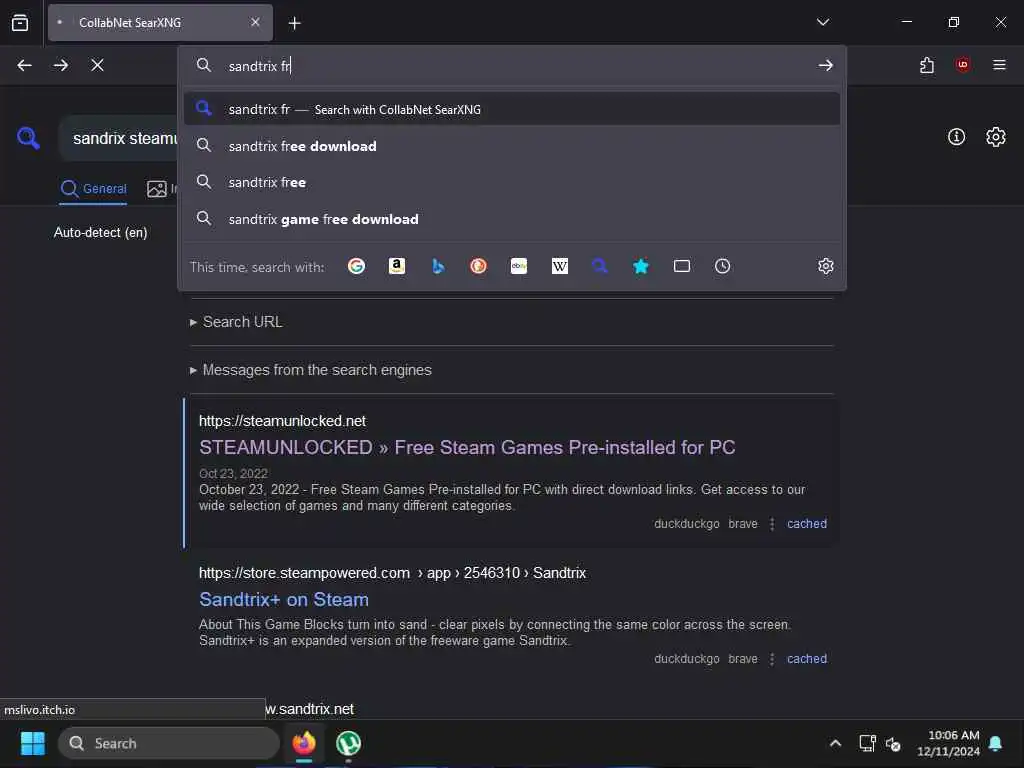Select suggestion 'sandtrix free download'
This screenshot has width=1024, height=768.
[x=512, y=146]
